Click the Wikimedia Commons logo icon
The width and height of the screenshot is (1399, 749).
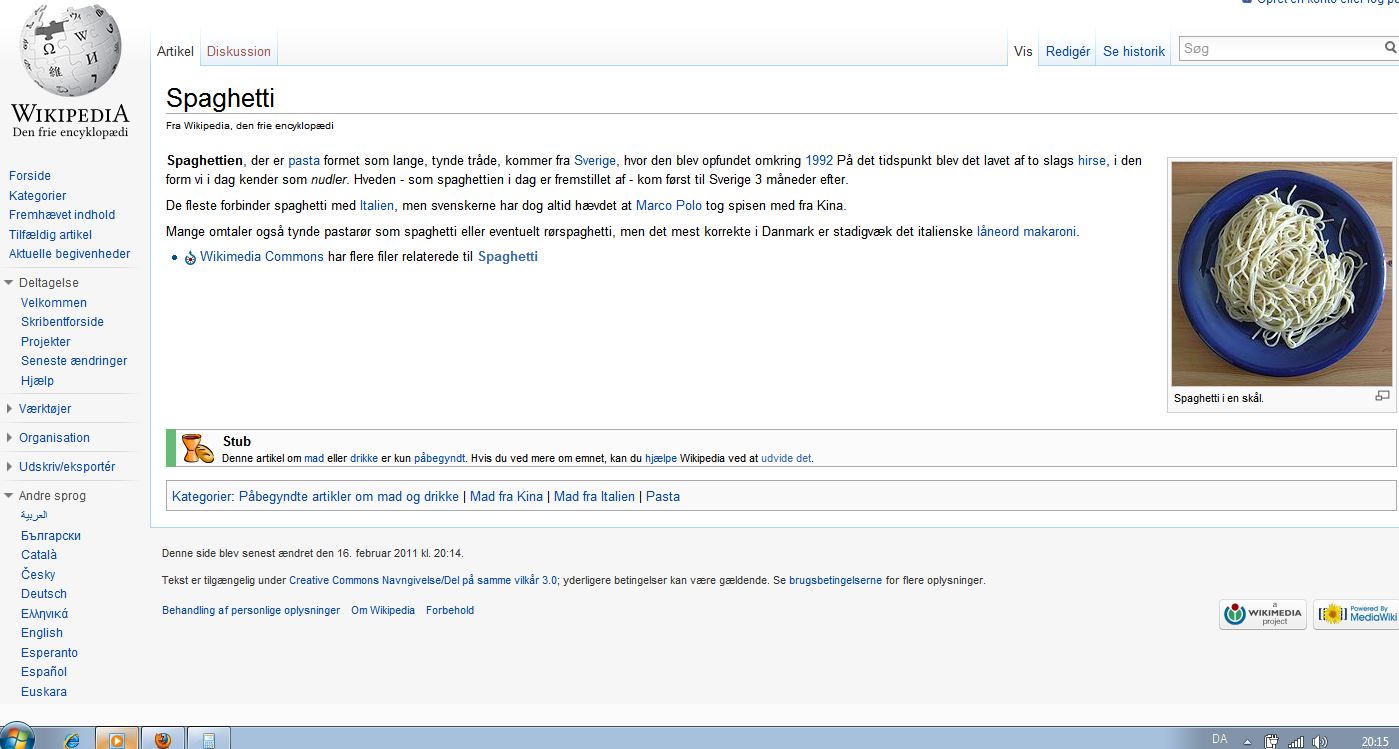[x=191, y=258]
